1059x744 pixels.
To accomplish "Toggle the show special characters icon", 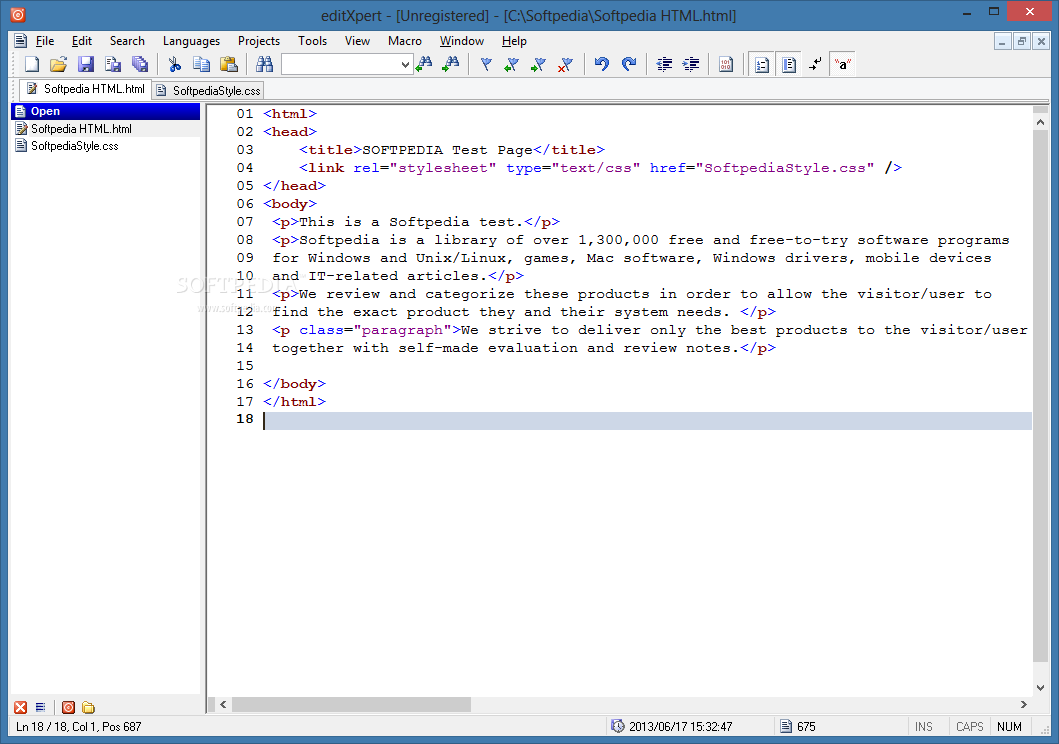I will [842, 64].
